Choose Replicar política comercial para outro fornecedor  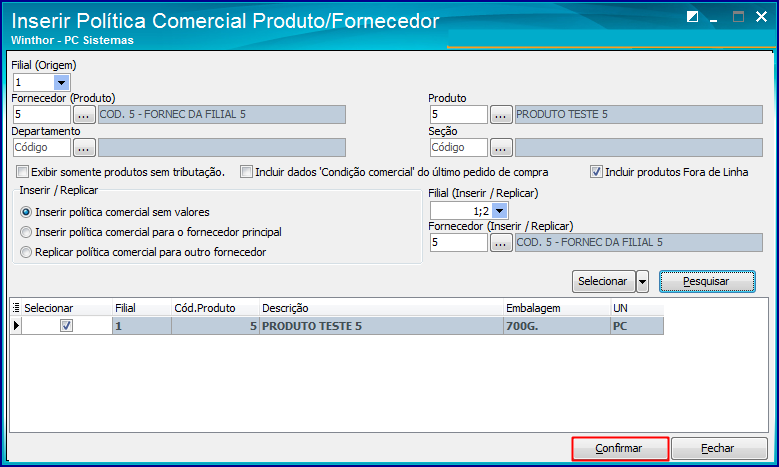pyautogui.click(x=26, y=252)
